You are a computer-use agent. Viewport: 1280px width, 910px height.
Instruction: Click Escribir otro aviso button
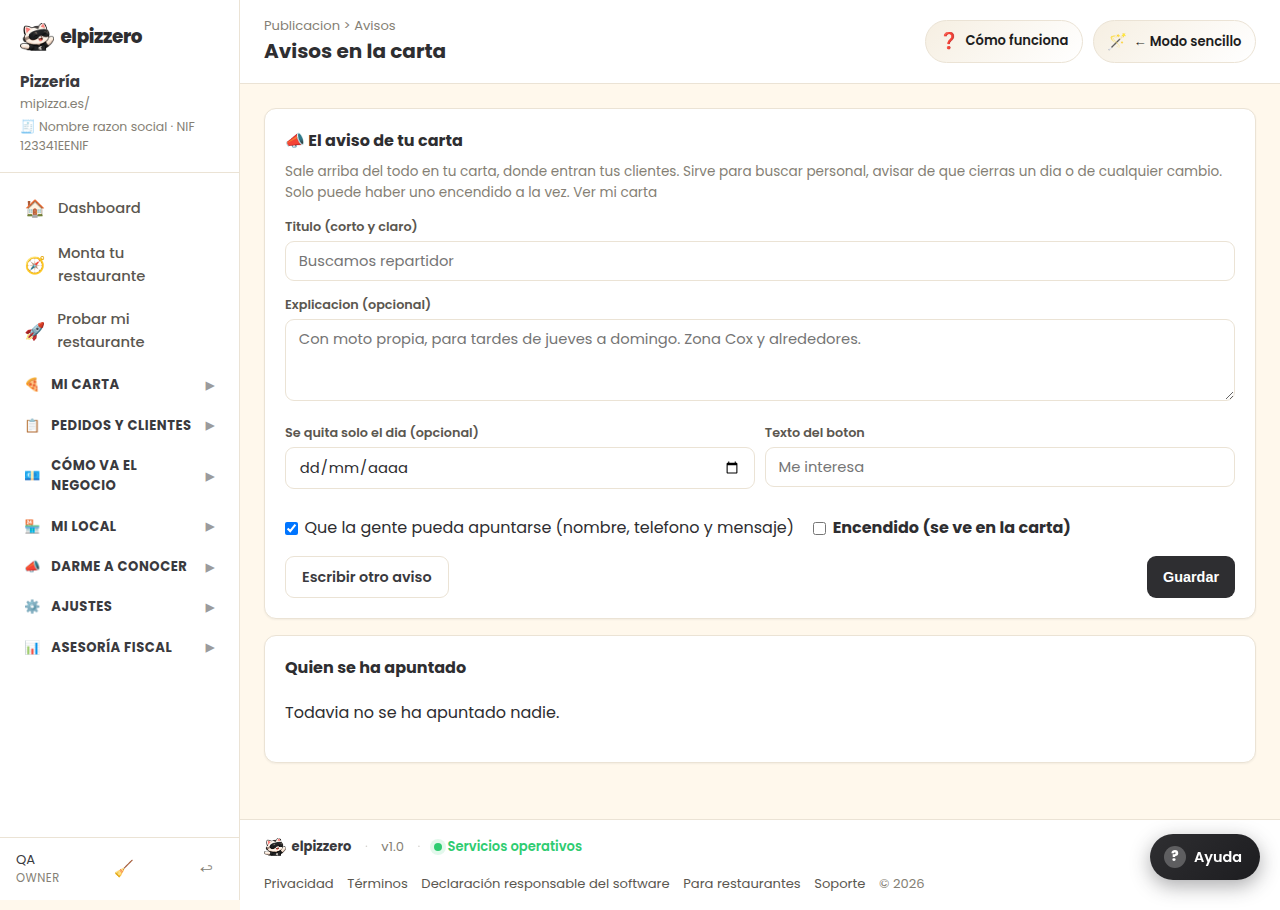click(367, 577)
